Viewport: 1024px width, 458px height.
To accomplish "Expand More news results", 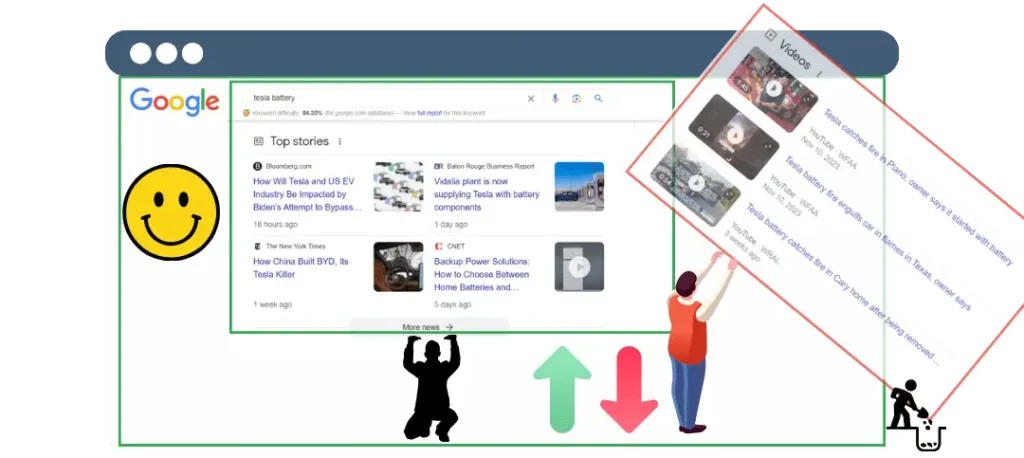I will coord(428,327).
